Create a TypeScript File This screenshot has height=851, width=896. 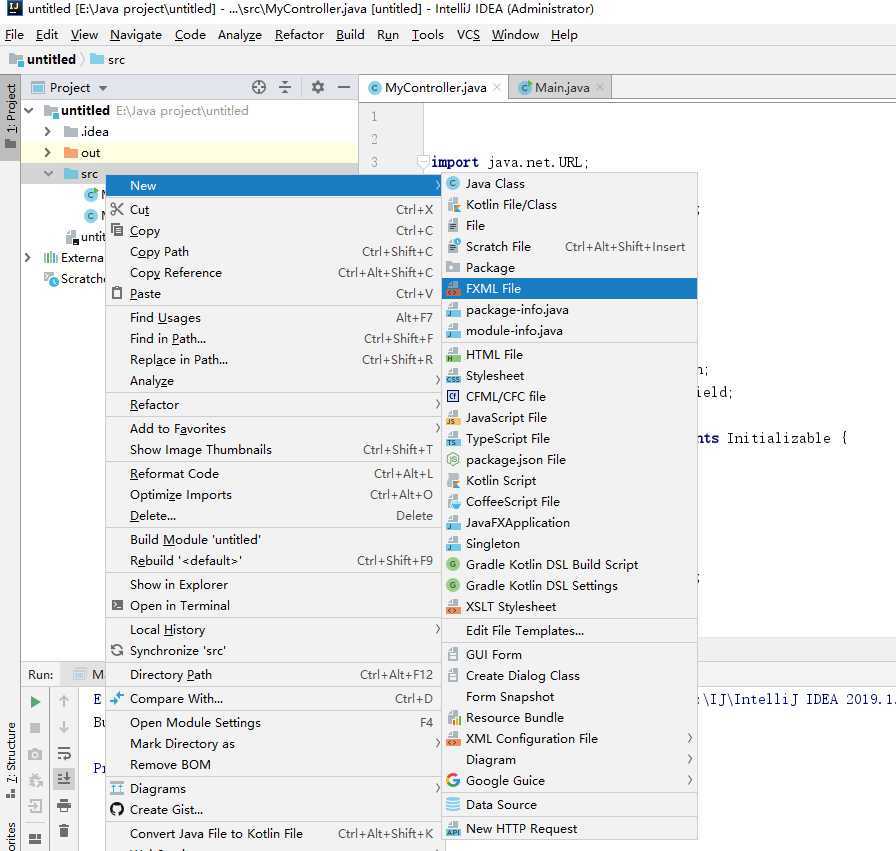(x=570, y=439)
